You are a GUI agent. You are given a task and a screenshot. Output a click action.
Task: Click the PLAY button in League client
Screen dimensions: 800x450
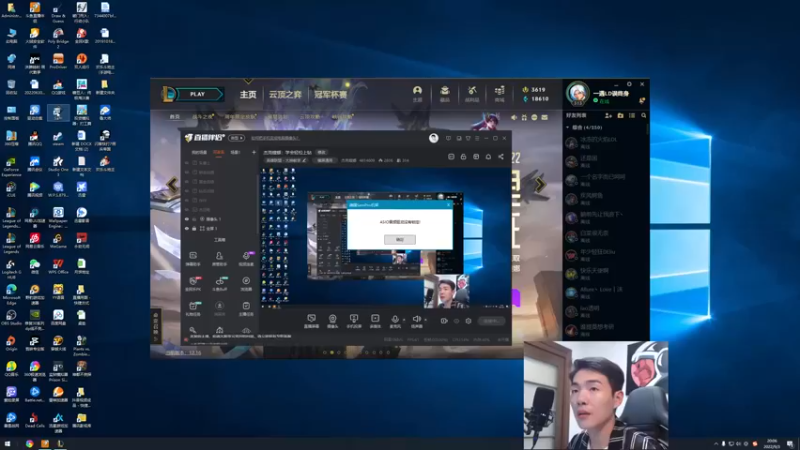197,94
